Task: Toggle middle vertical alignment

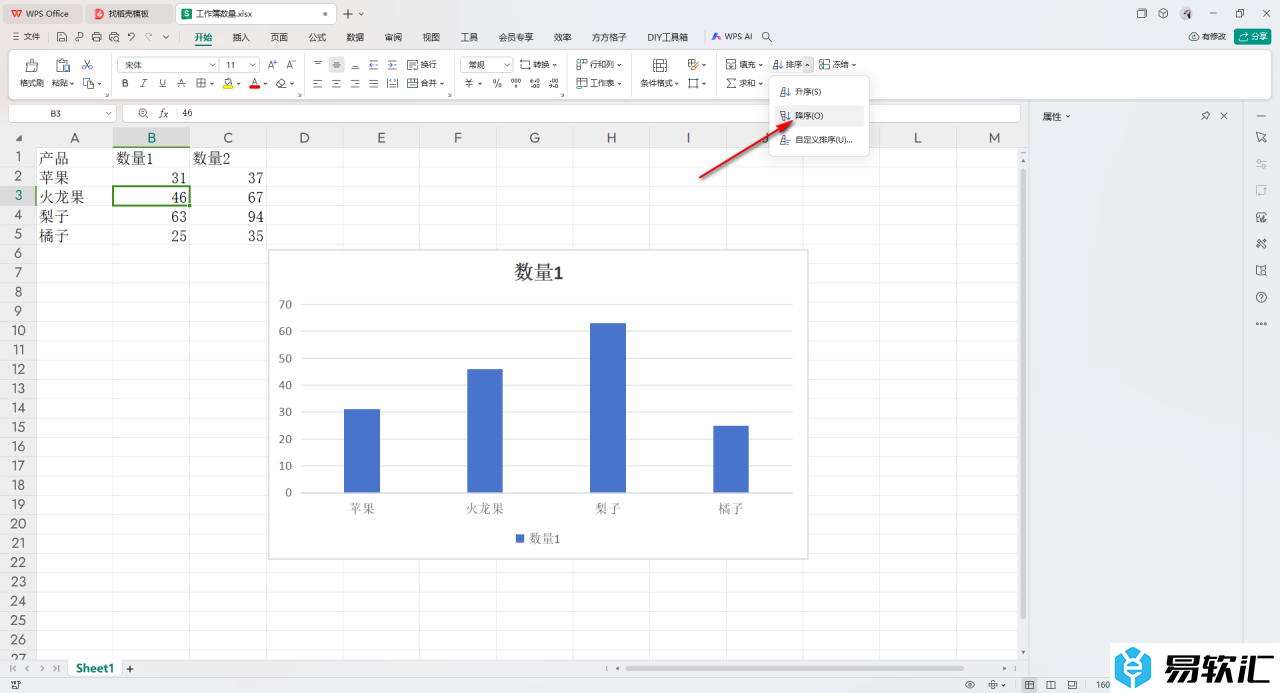Action: click(336, 64)
